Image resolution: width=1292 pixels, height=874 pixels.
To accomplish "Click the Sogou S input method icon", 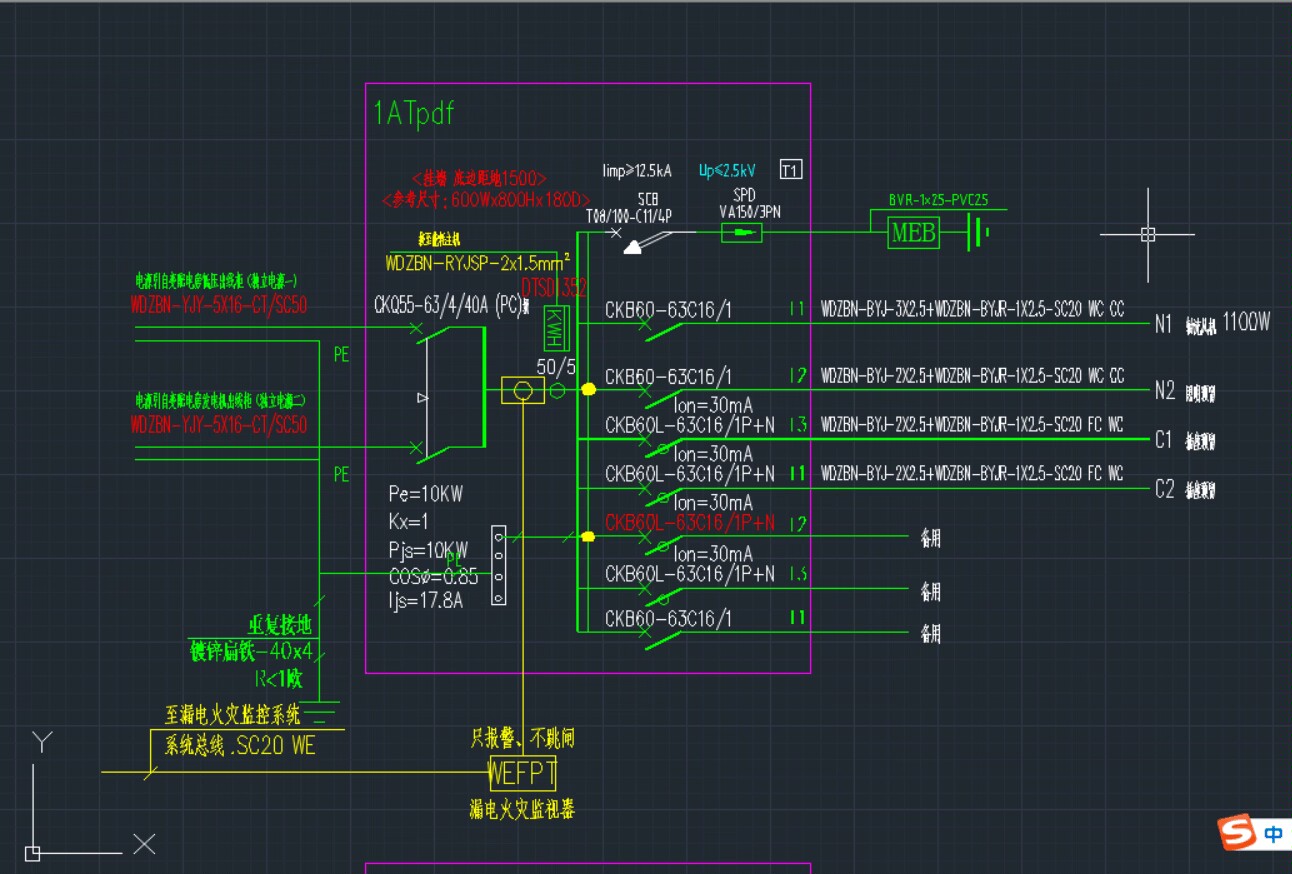I will click(1237, 832).
